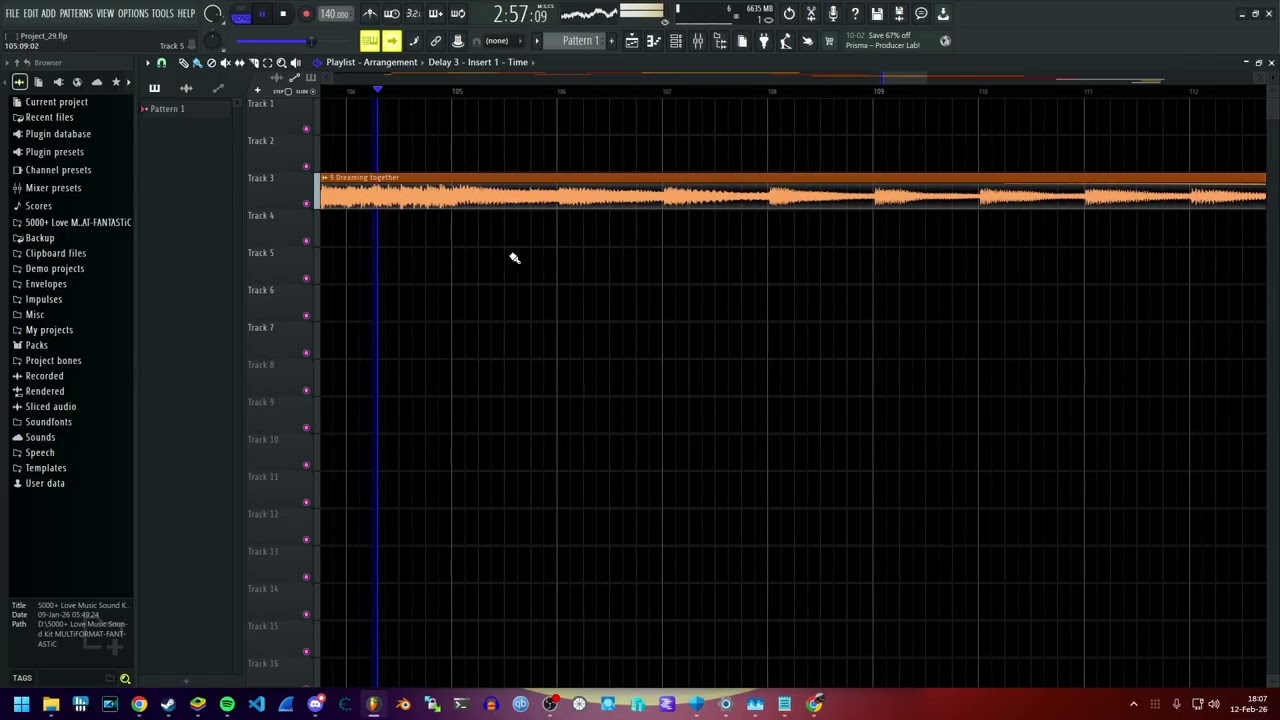
Task: Stop playback with the stop button
Action: pyautogui.click(x=283, y=14)
